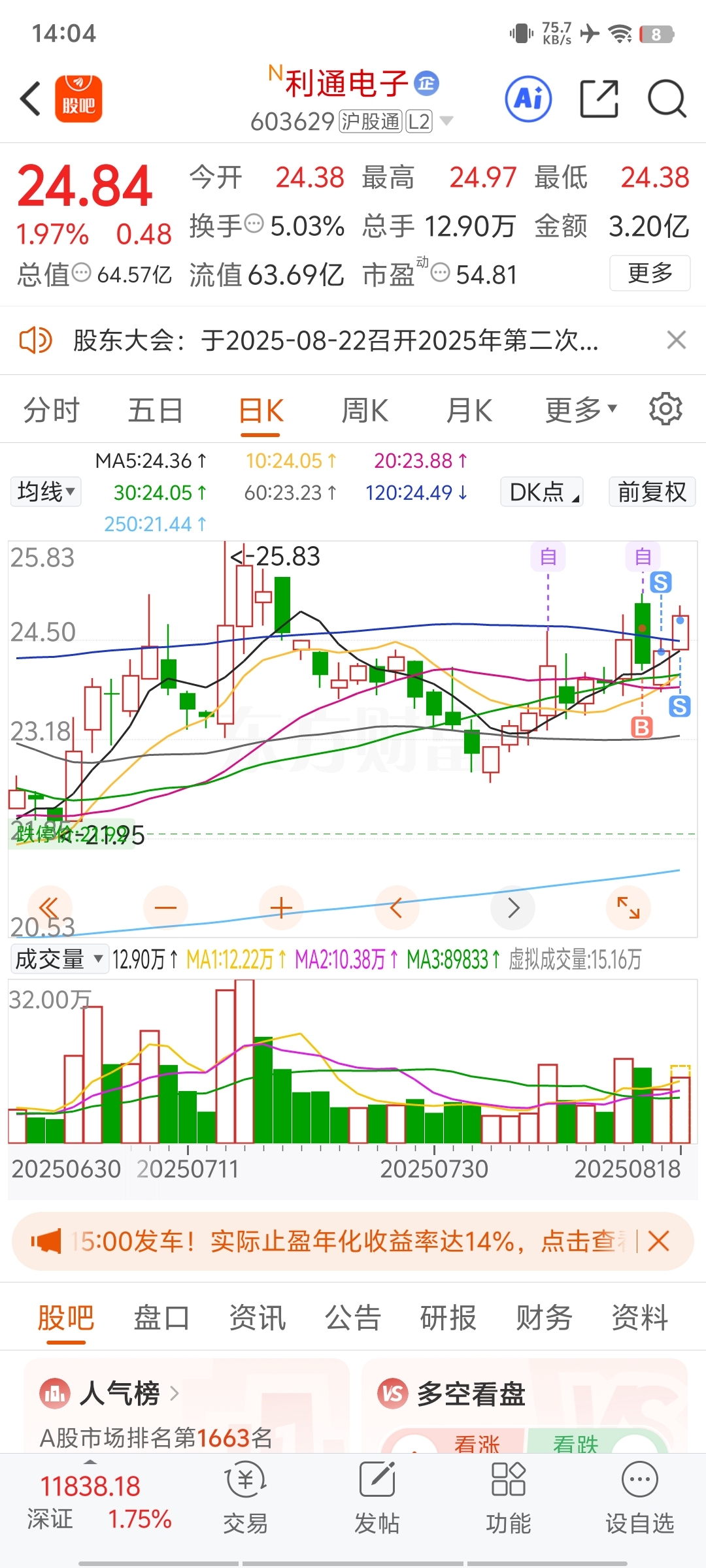Open the 资料 section tab
Viewport: 706px width, 1568px height.
(x=639, y=1317)
